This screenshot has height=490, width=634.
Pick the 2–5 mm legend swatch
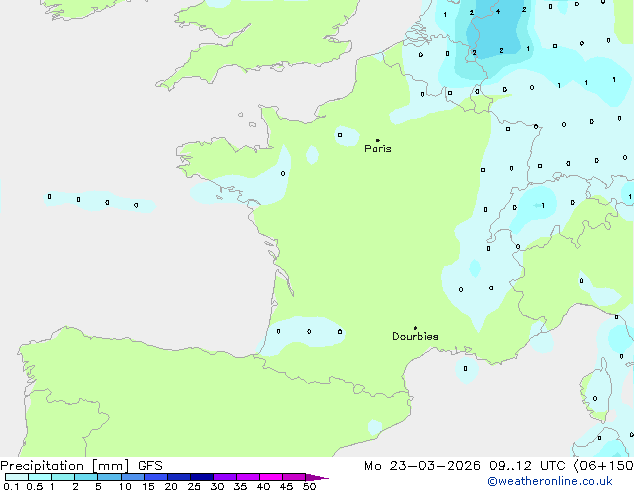click(x=86, y=477)
